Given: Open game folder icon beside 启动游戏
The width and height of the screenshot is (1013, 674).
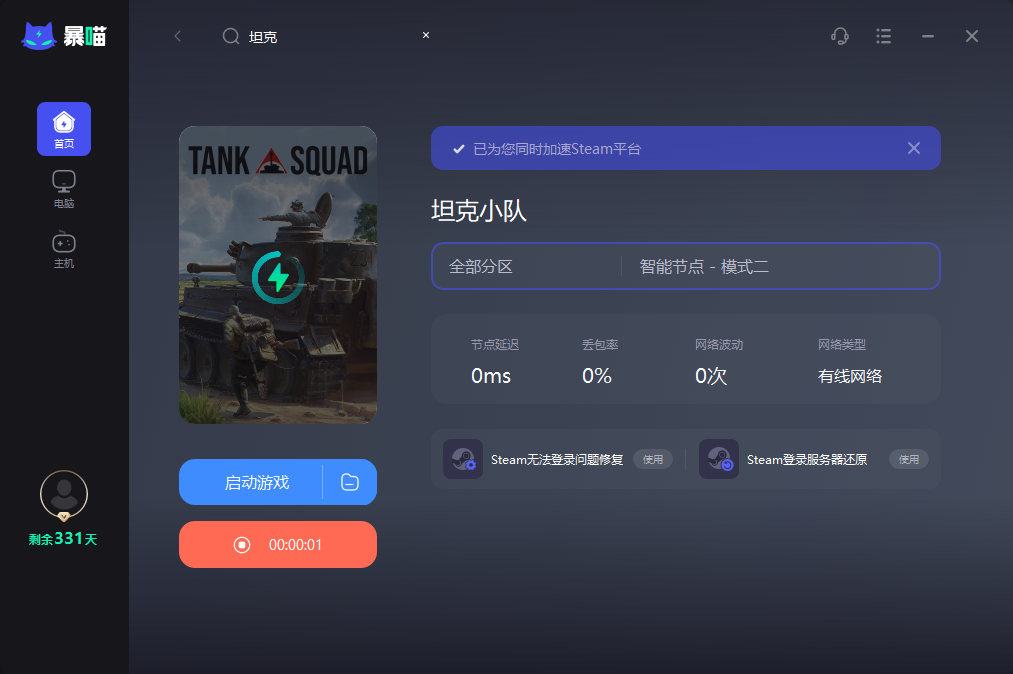Looking at the screenshot, I should coord(350,482).
